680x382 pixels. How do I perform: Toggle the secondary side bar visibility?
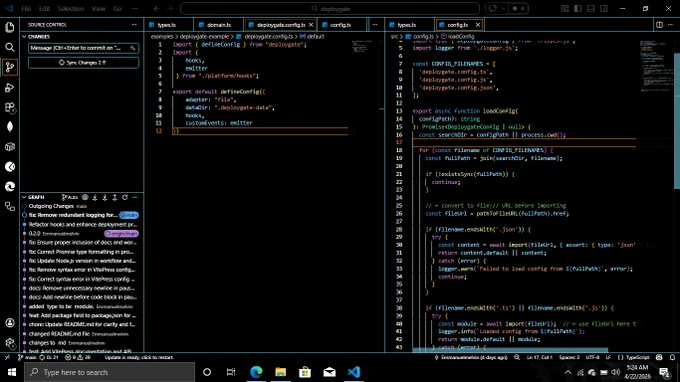[604, 8]
